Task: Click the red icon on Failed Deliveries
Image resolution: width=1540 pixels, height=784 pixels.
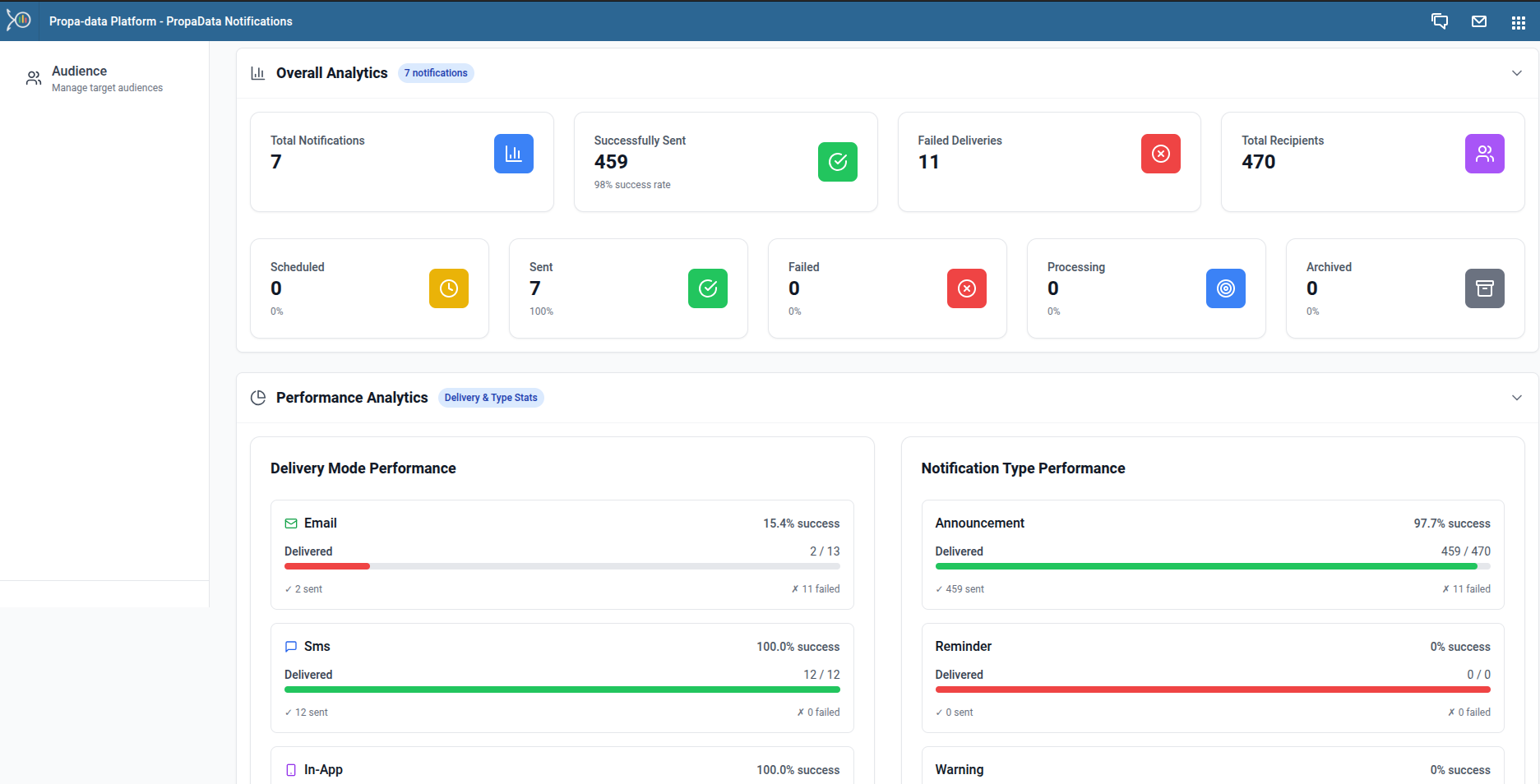Action: pos(1160,154)
